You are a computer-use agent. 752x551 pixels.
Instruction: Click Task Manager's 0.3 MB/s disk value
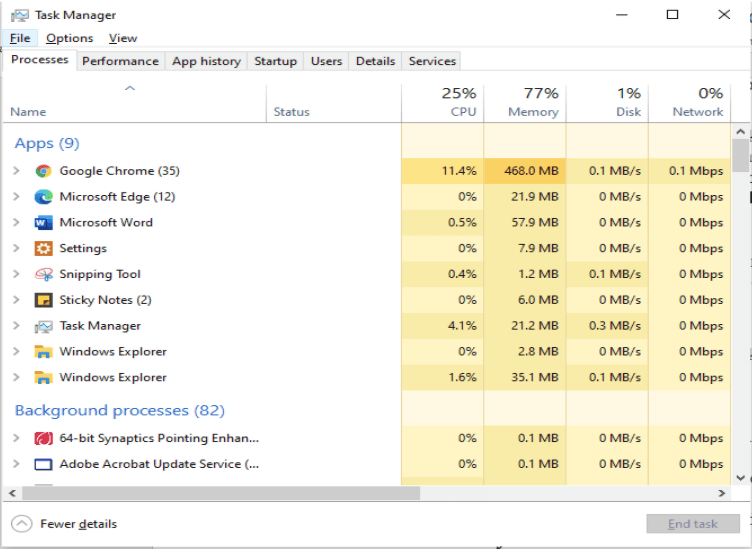click(x=615, y=326)
